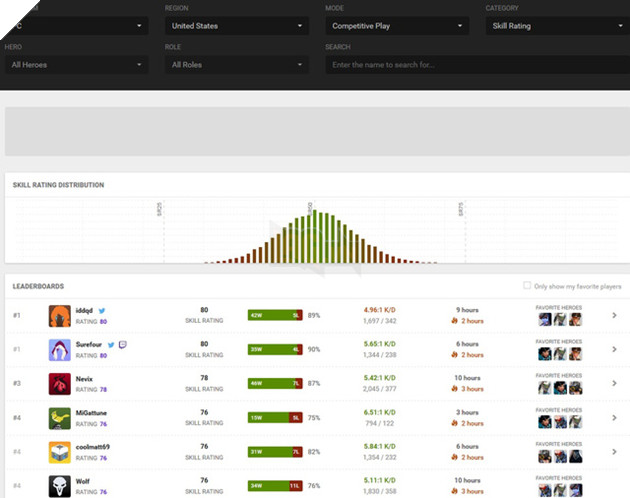Click coolmatt69's avatar icon
The image size is (630, 498).
click(60, 452)
